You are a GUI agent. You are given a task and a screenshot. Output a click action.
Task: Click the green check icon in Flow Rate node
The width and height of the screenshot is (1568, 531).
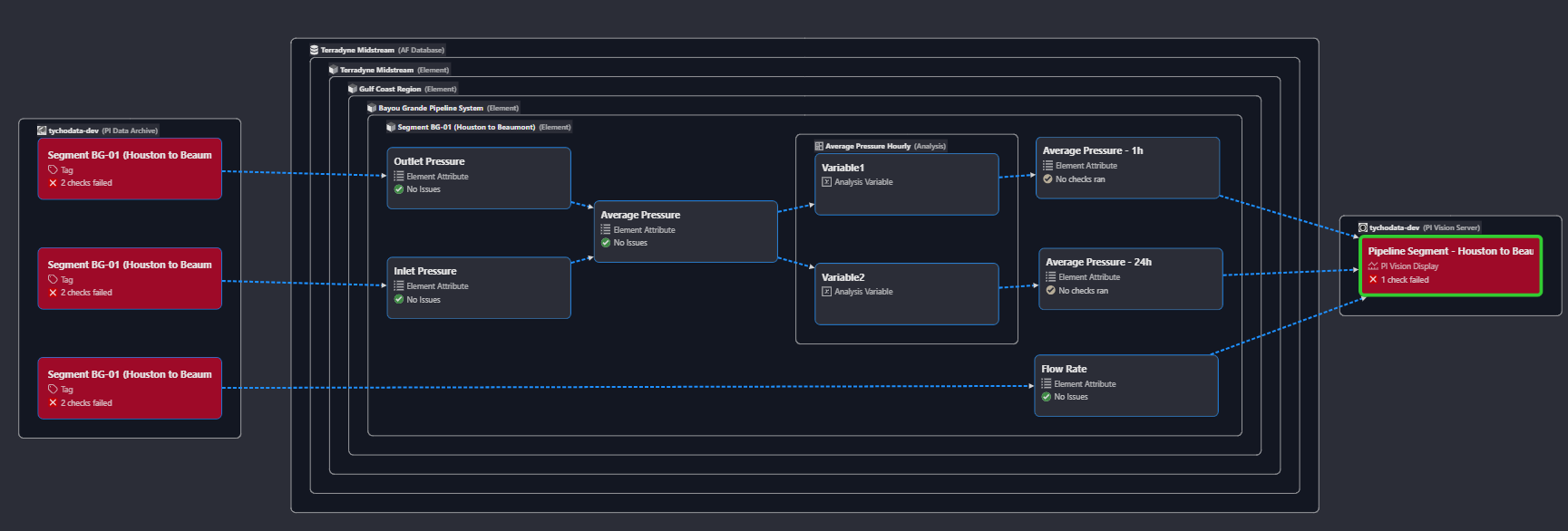point(1047,397)
